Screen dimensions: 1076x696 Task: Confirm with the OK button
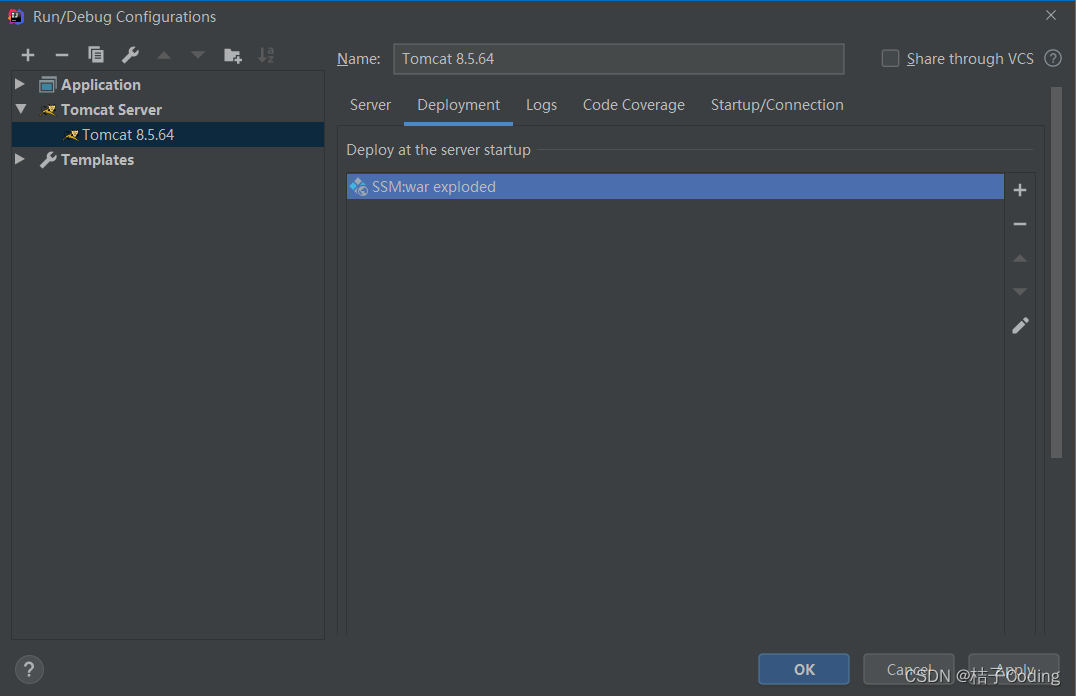coord(804,669)
